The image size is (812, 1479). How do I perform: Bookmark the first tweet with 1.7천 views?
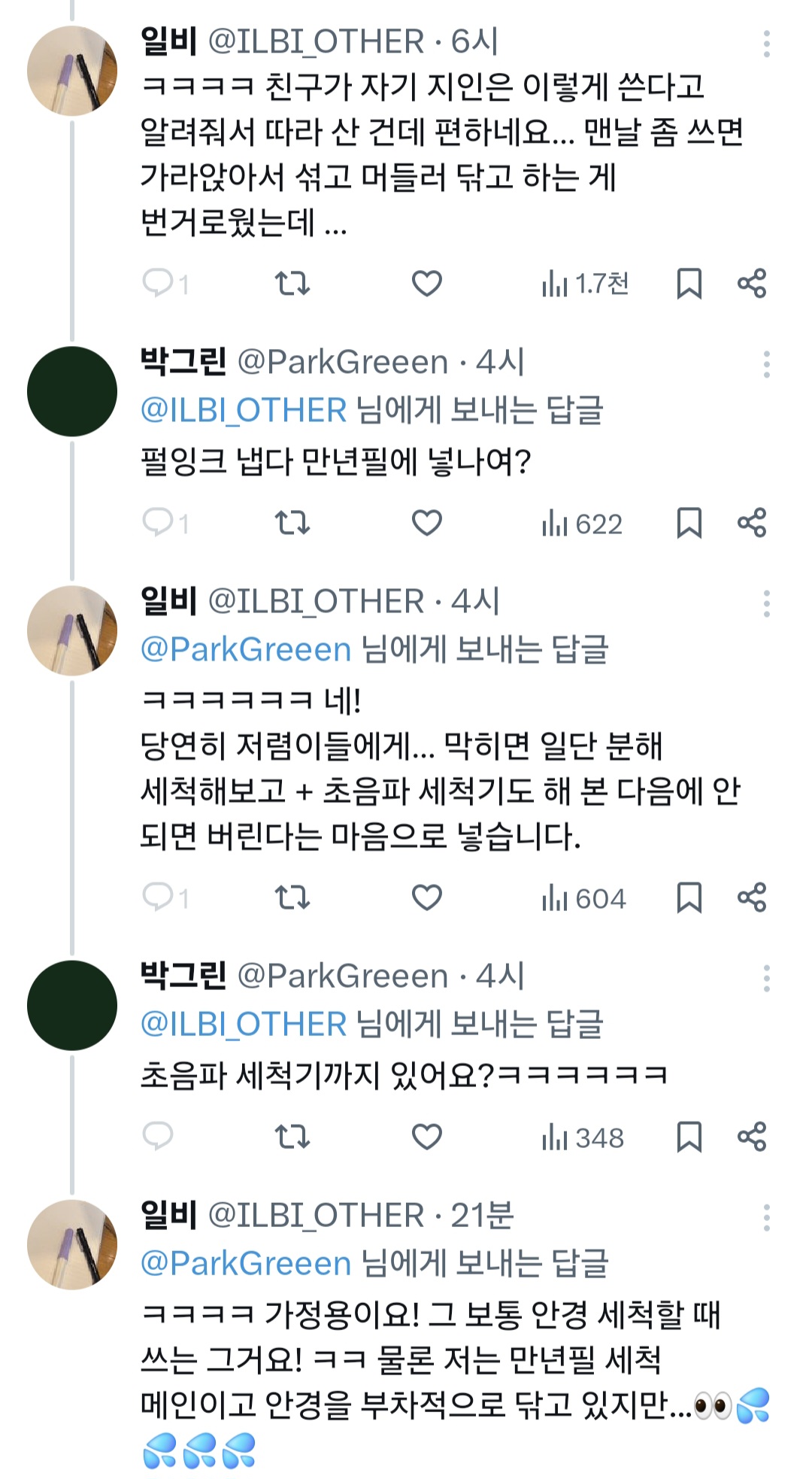point(689,284)
